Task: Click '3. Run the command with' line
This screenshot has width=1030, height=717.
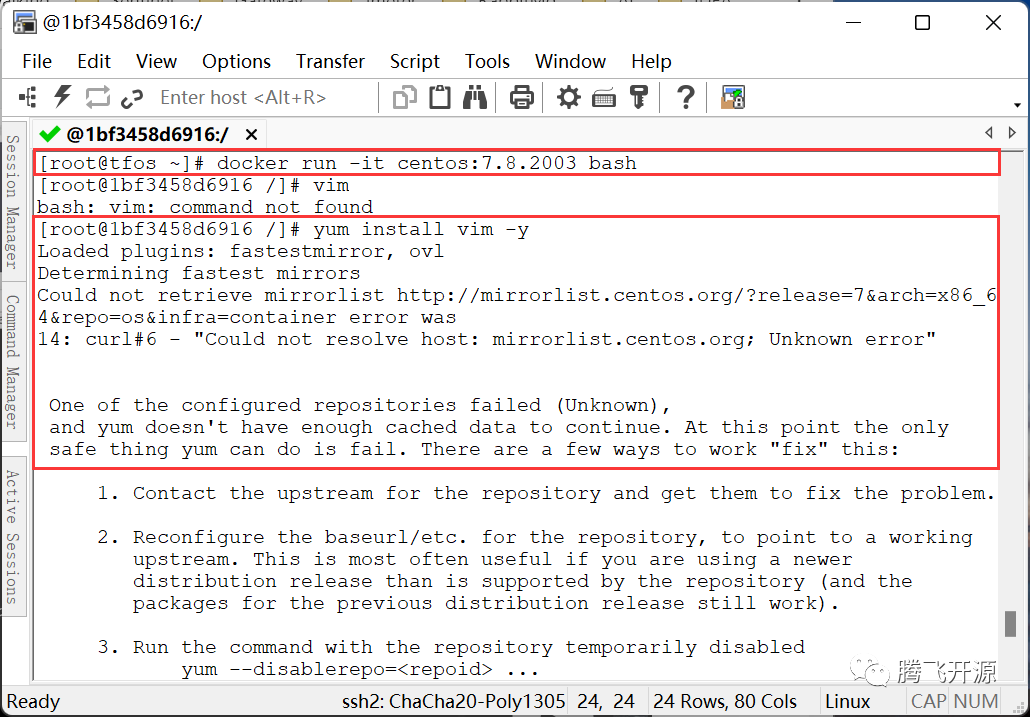Action: coord(451,647)
